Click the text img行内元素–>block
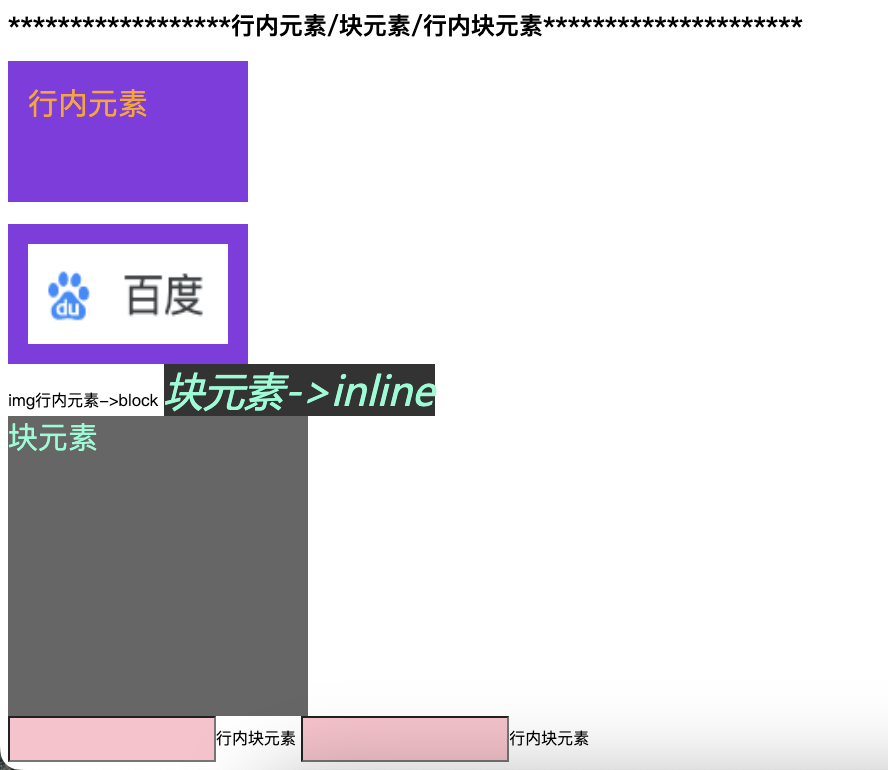Image resolution: width=888 pixels, height=770 pixels. [x=83, y=400]
